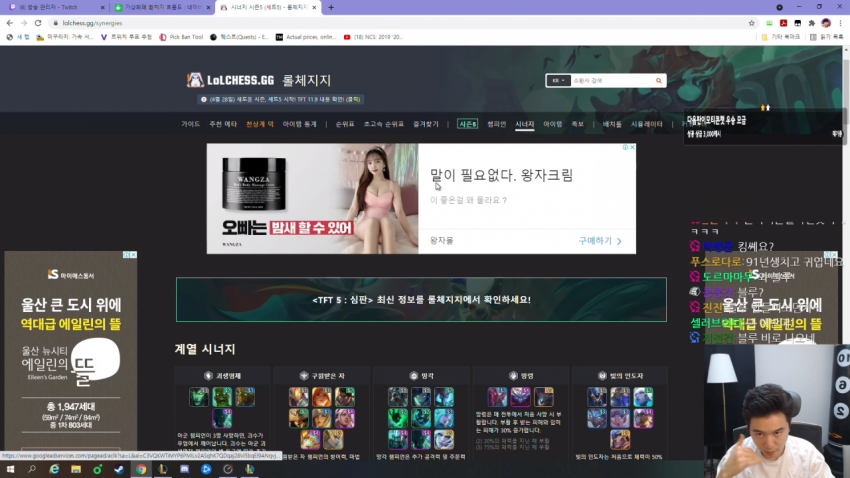This screenshot has height=478, width=850.
Task: Open the 초고속 순위표 menu item
Action: (383, 124)
